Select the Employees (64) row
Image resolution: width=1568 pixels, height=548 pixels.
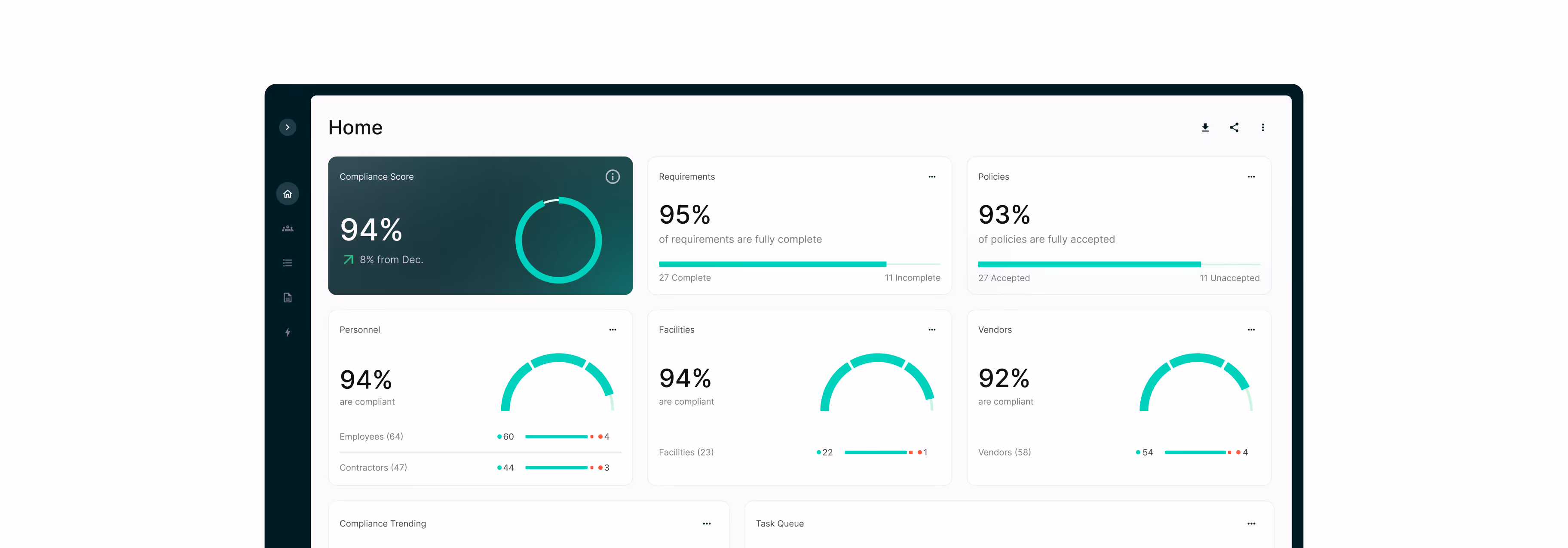click(371, 437)
